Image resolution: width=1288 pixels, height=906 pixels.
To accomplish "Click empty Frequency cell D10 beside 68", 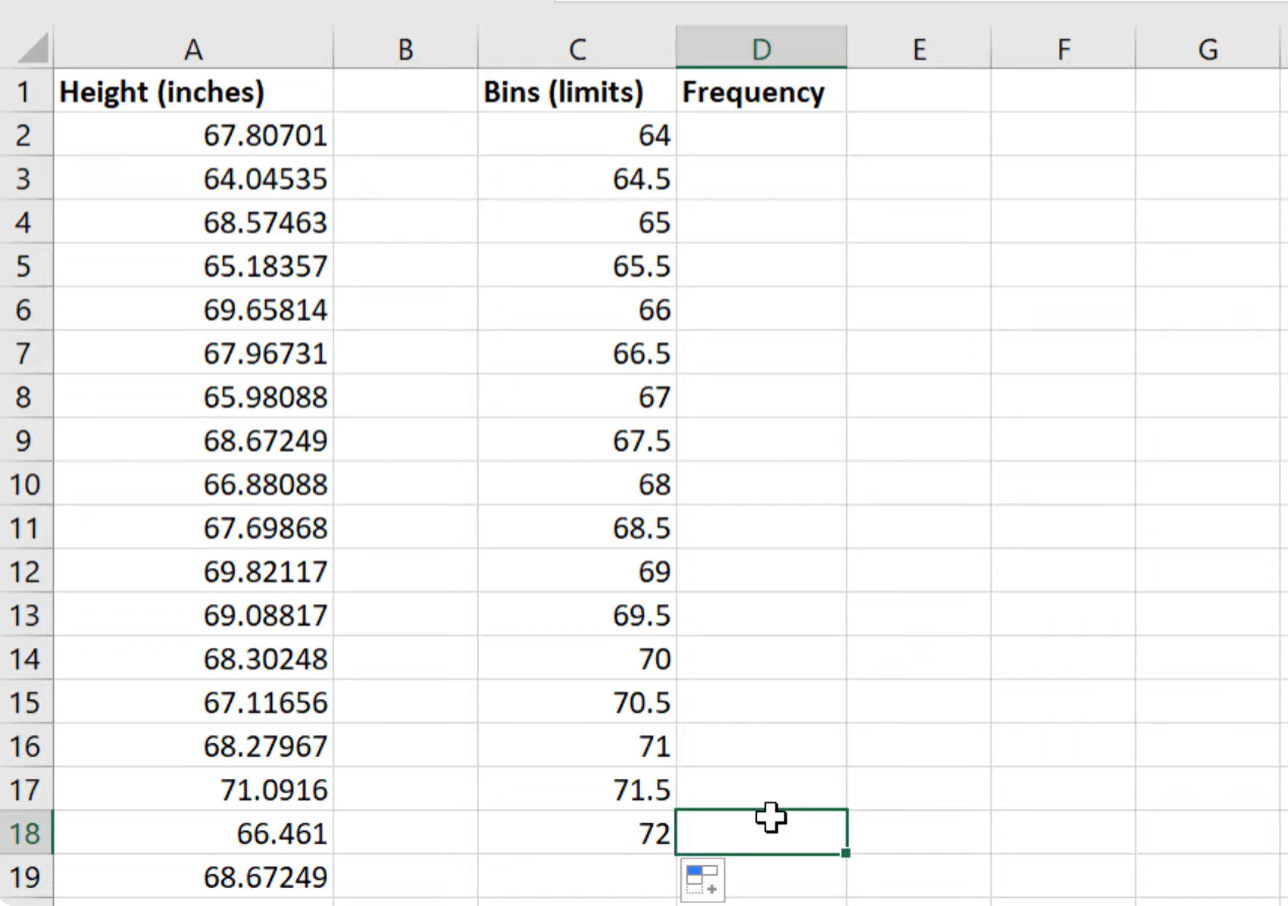I will coord(761,485).
